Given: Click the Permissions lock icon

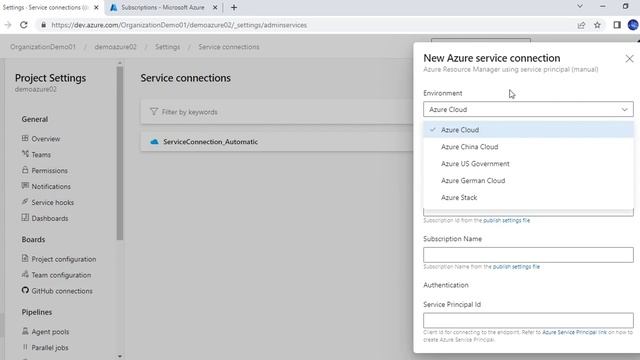Looking at the screenshot, I should tap(25, 170).
